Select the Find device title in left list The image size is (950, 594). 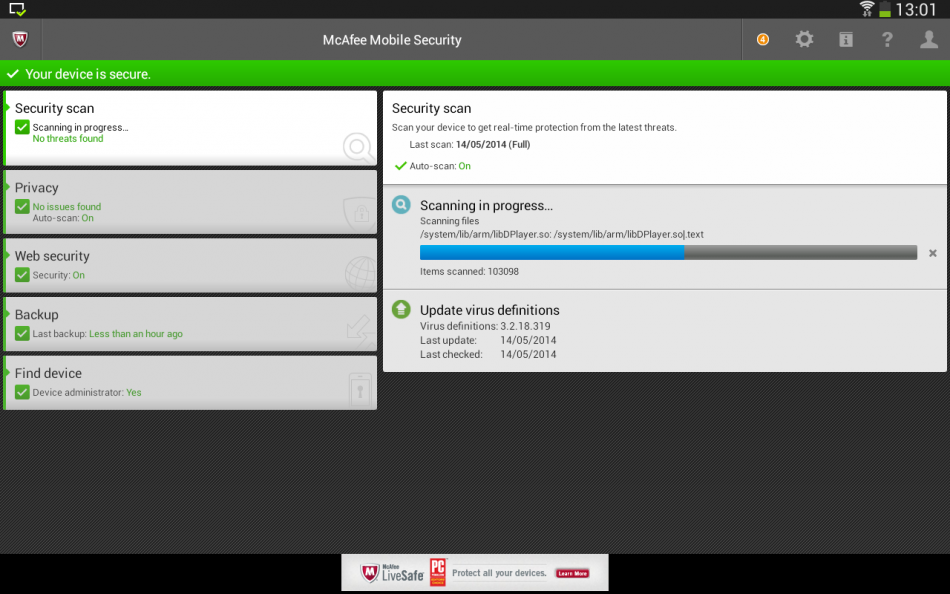48,373
